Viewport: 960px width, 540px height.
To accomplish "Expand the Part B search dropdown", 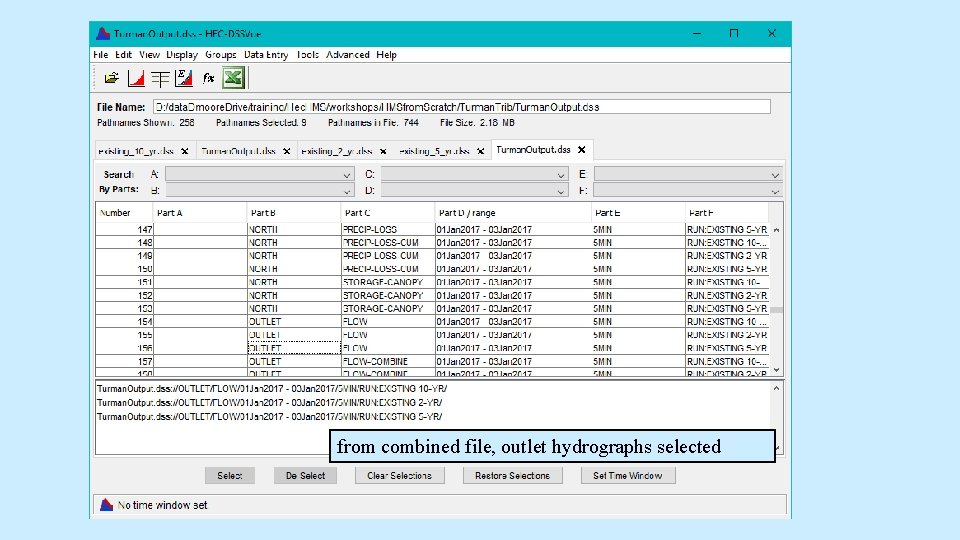I will click(x=347, y=191).
